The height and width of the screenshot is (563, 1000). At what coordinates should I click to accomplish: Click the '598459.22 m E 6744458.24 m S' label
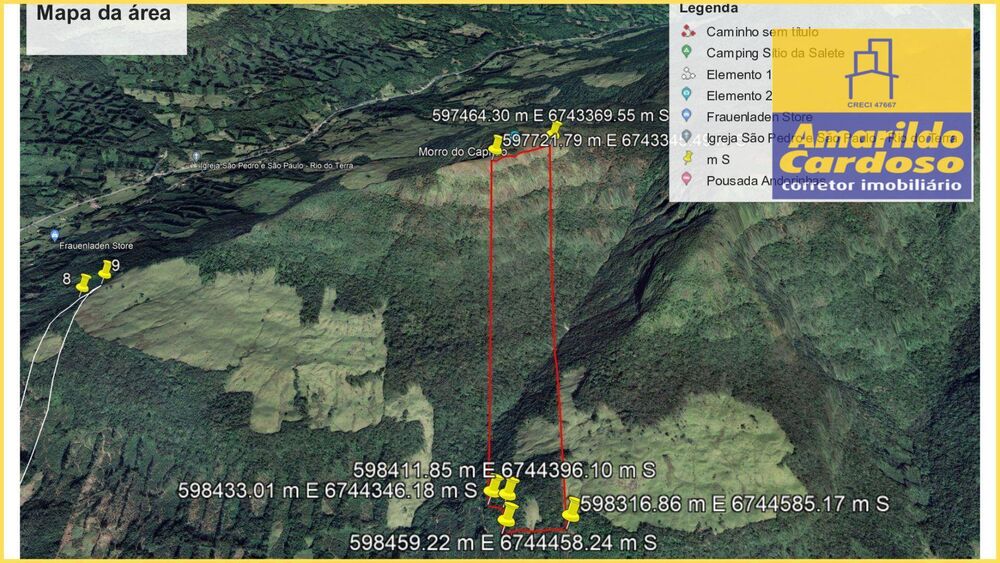503,543
